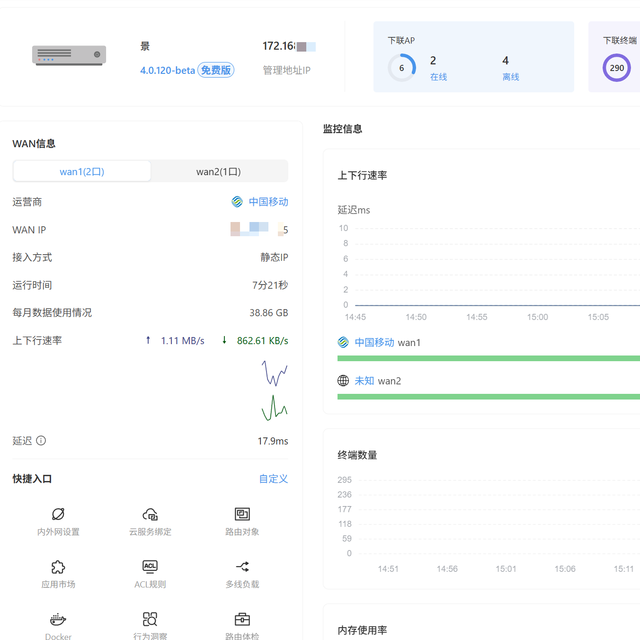Click the download arrow icon beside 862.61 KB/s
The image size is (640, 640).
pos(224,340)
